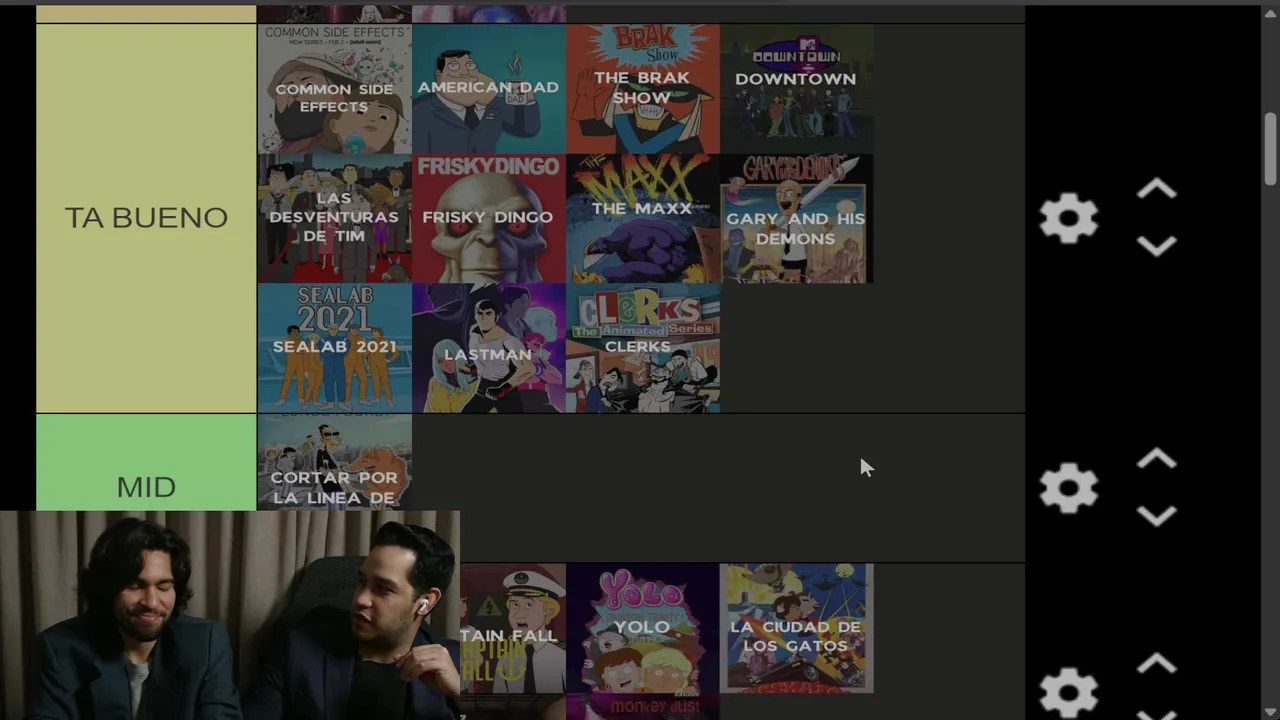Select Las Desventuras de Tim thumbnail

pyautogui.click(x=335, y=218)
